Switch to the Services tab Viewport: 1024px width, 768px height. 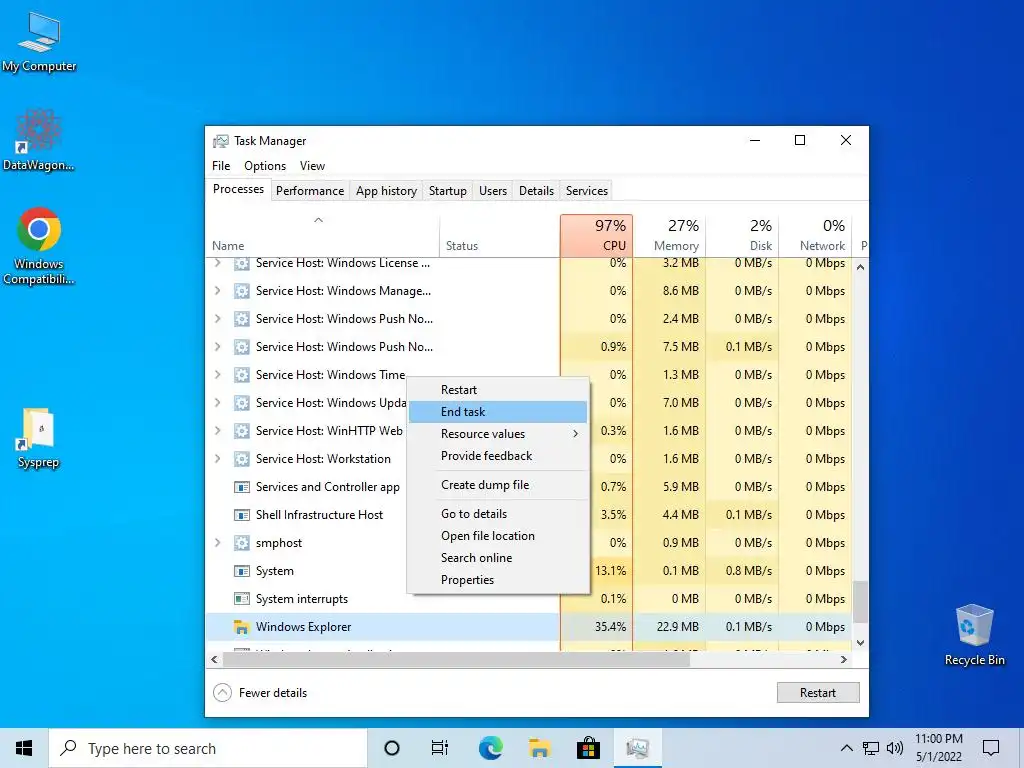586,191
